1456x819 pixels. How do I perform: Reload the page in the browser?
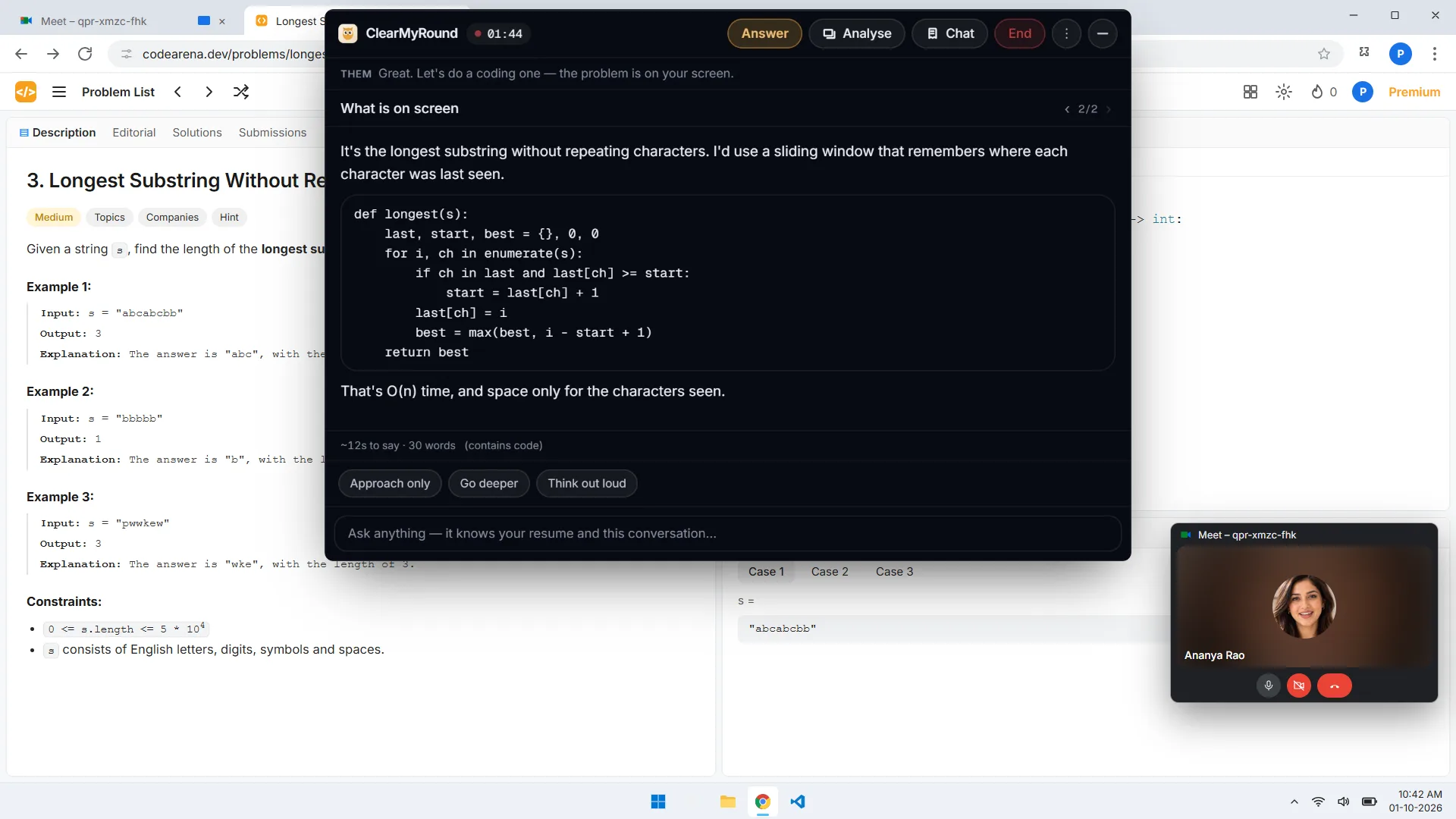tap(85, 54)
